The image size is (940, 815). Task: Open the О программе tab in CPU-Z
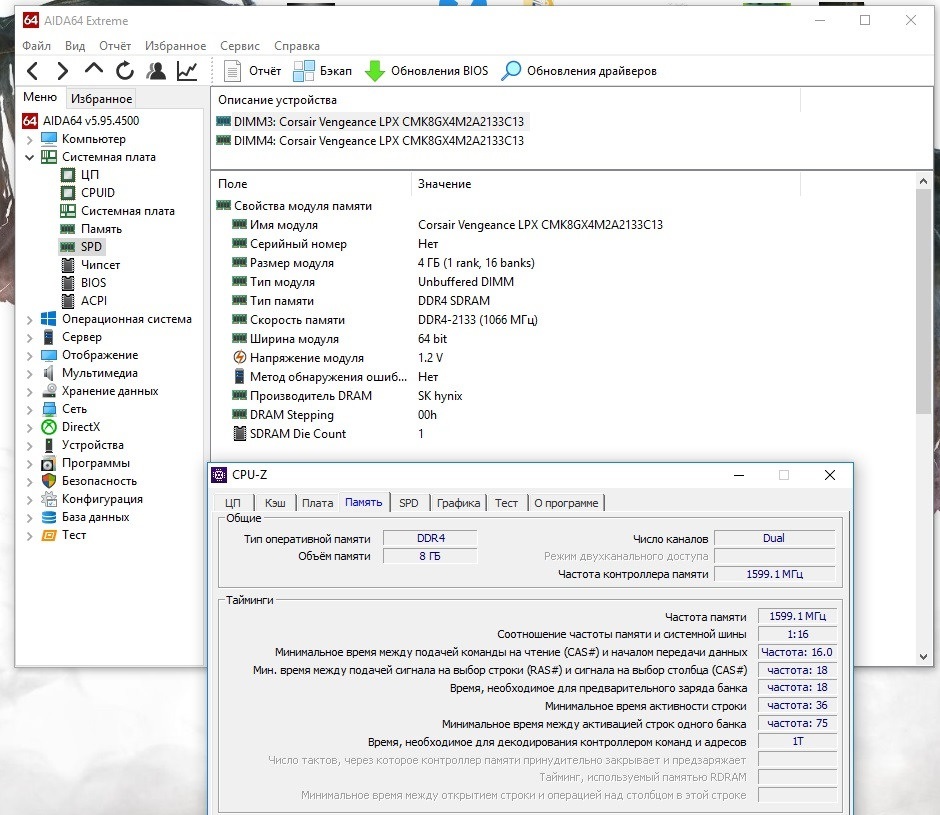tap(566, 503)
